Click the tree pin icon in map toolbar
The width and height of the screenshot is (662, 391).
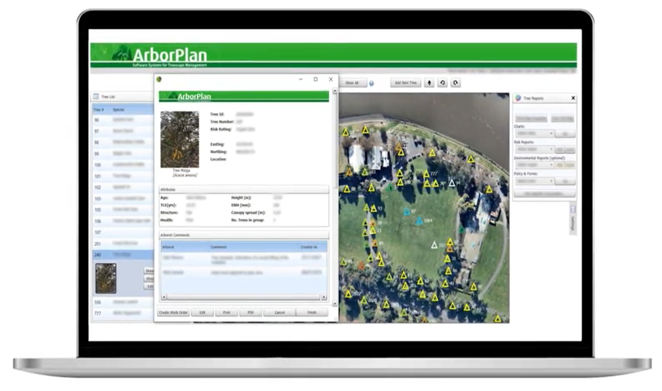[429, 83]
